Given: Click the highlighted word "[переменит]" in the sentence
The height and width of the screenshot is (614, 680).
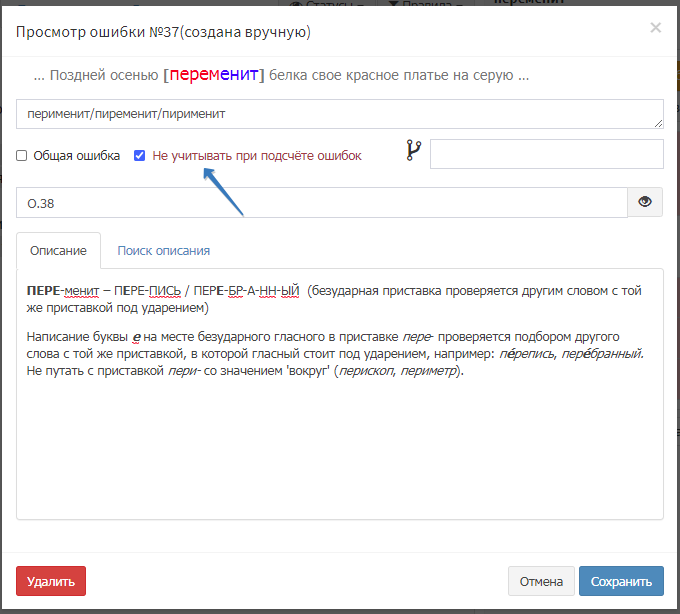Looking at the screenshot, I should pos(214,75).
